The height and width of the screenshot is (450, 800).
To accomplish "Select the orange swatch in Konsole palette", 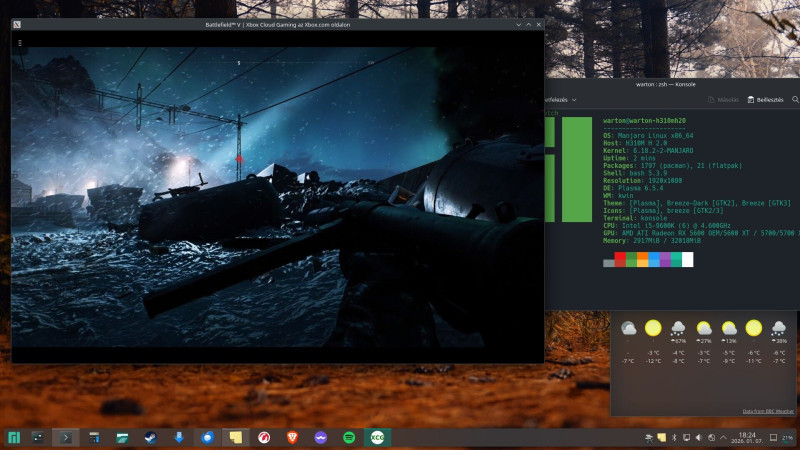I will [x=642, y=260].
